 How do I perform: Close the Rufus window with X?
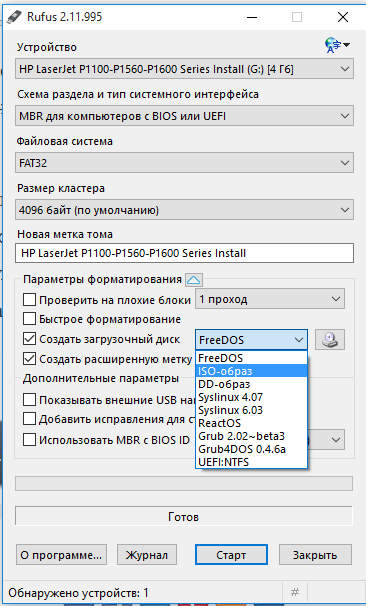[x=342, y=17]
